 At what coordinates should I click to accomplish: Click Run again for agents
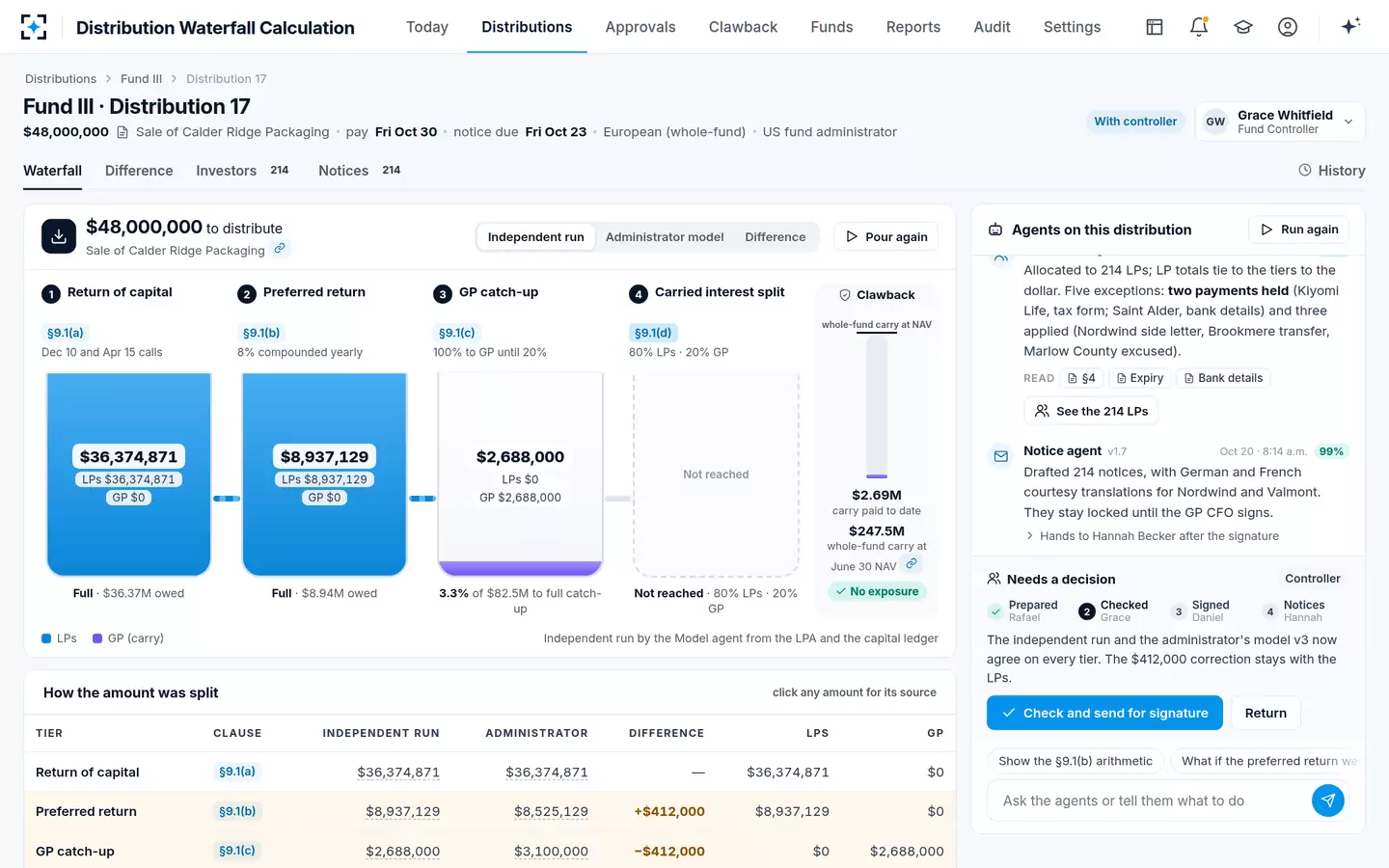coord(1298,230)
